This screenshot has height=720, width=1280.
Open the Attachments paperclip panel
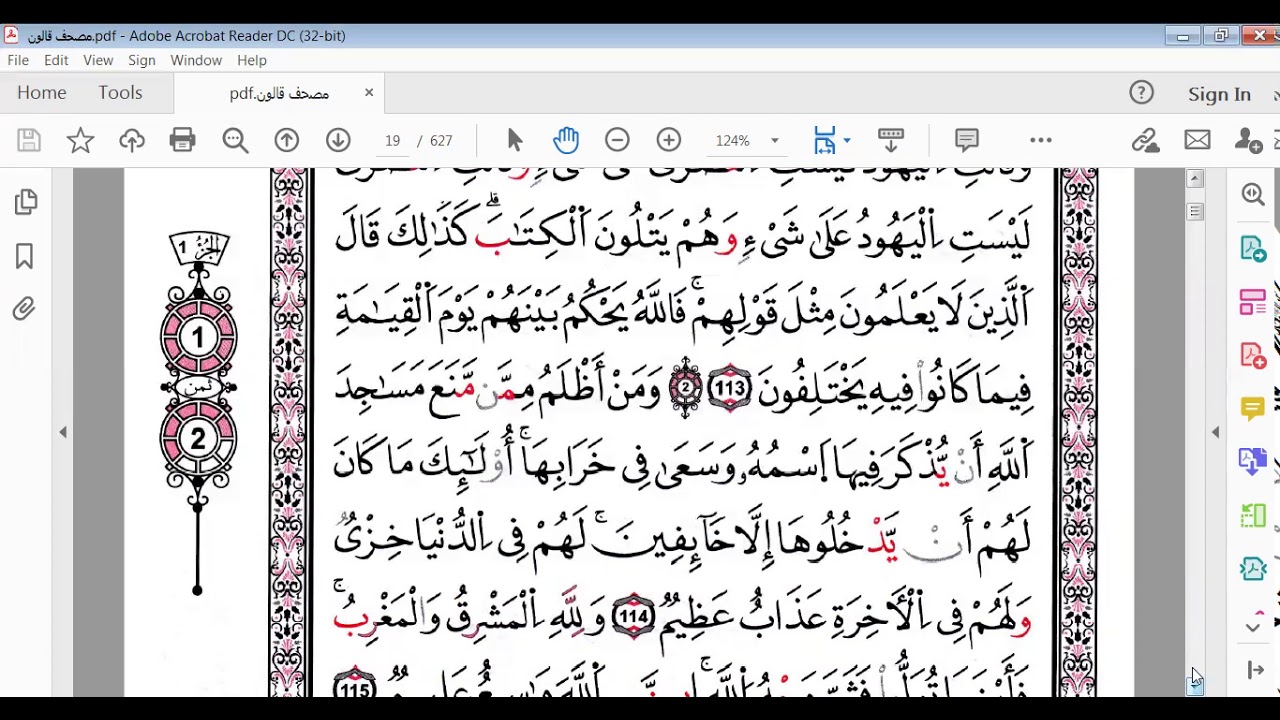point(25,309)
